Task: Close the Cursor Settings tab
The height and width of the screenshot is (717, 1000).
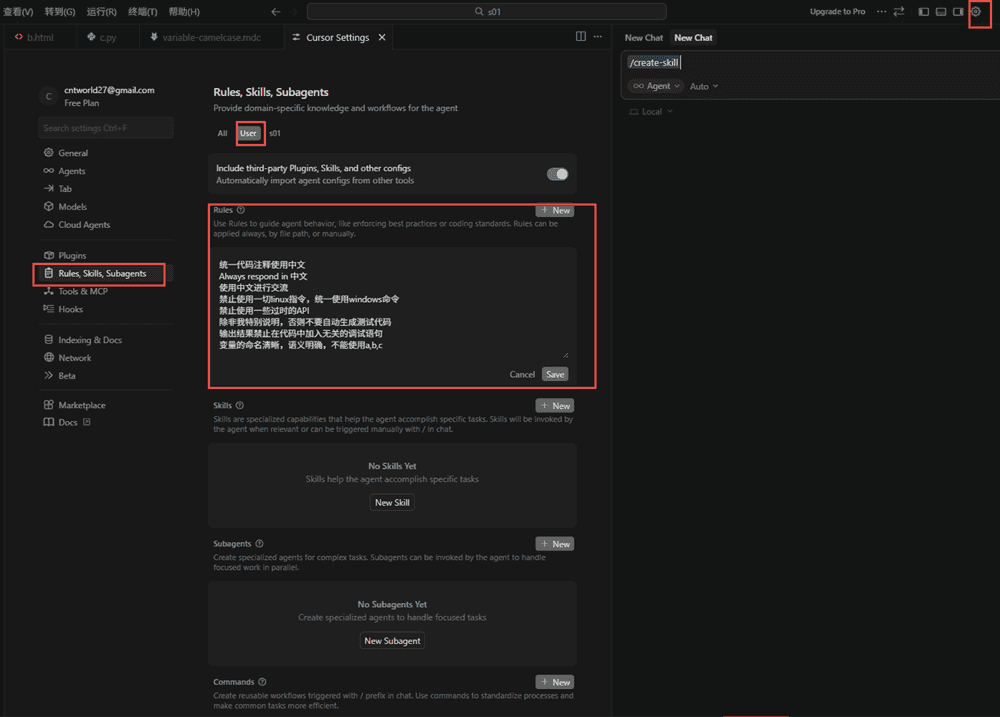Action: pos(381,38)
